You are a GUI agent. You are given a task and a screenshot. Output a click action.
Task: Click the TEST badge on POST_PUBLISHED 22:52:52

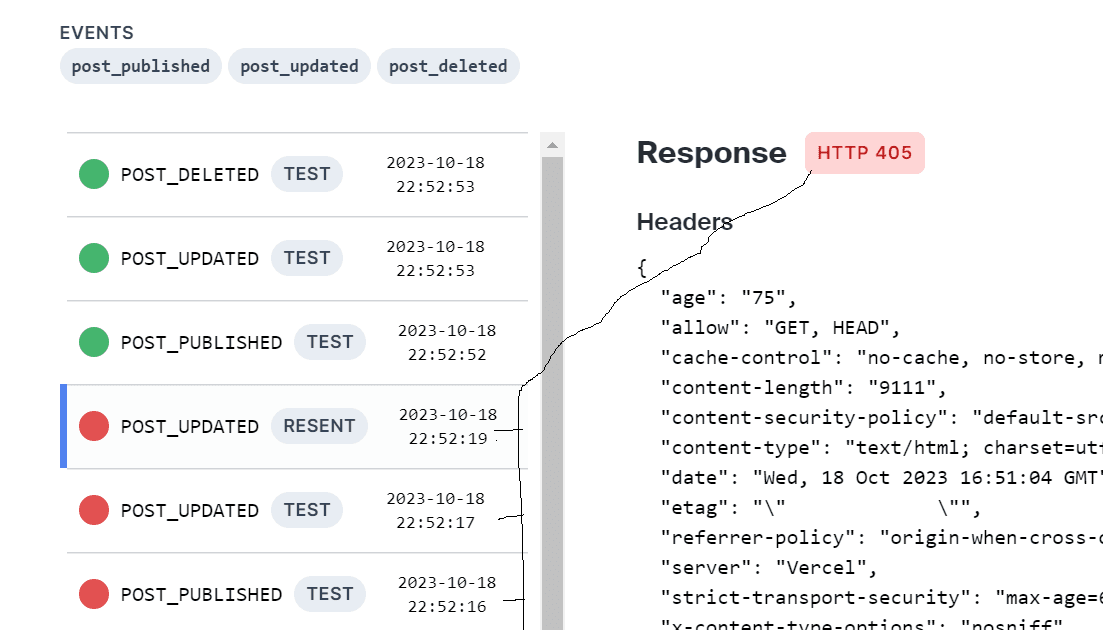(x=330, y=341)
